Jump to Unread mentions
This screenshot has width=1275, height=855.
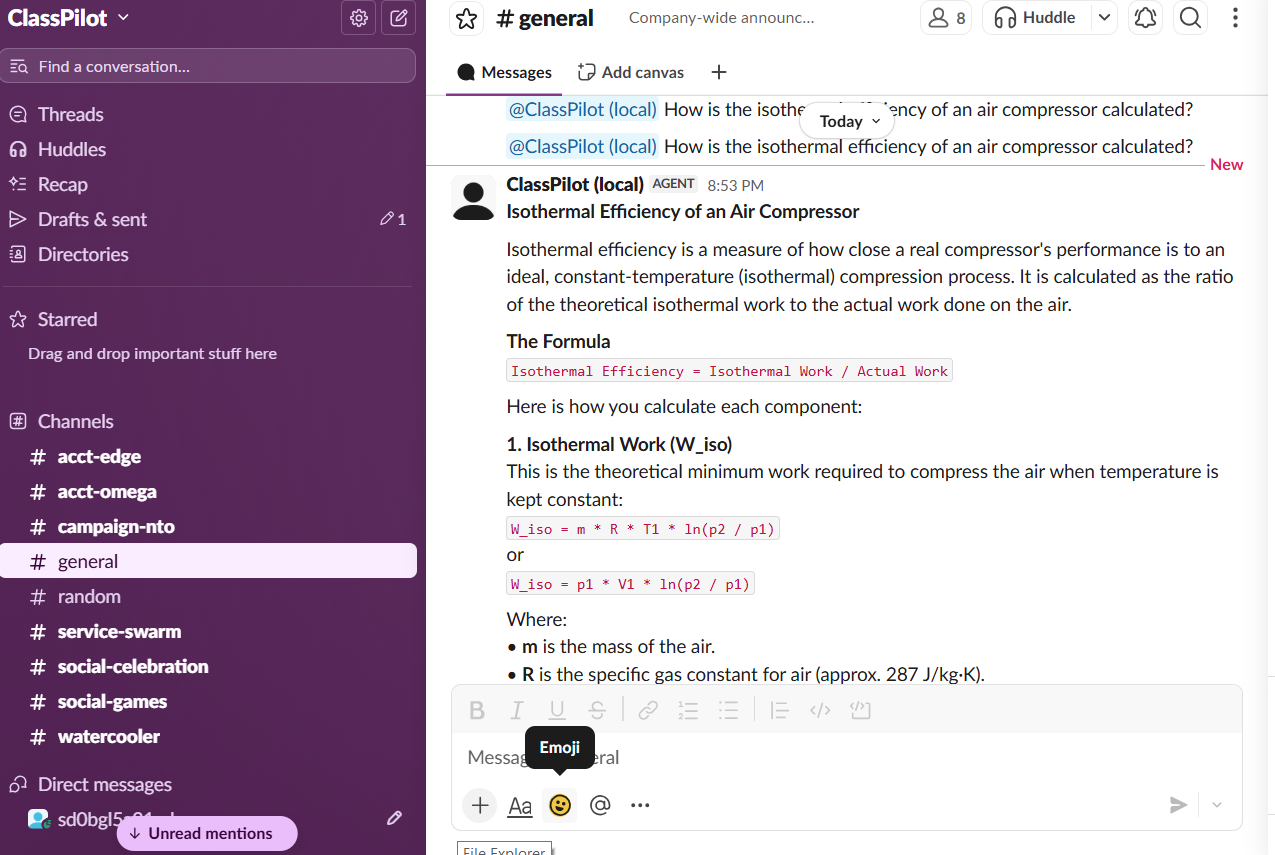click(207, 833)
